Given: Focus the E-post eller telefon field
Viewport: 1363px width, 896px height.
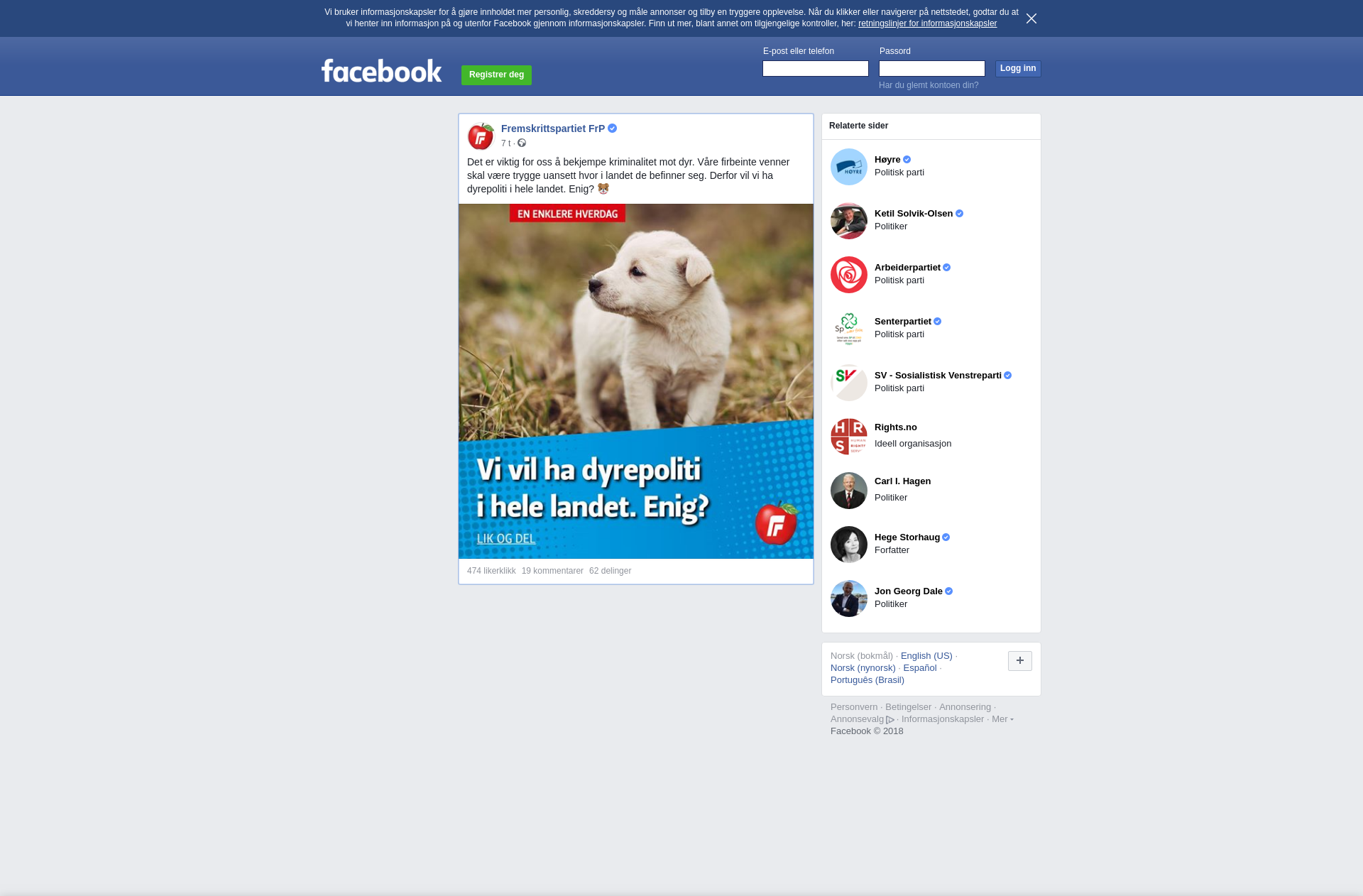Looking at the screenshot, I should [x=816, y=68].
